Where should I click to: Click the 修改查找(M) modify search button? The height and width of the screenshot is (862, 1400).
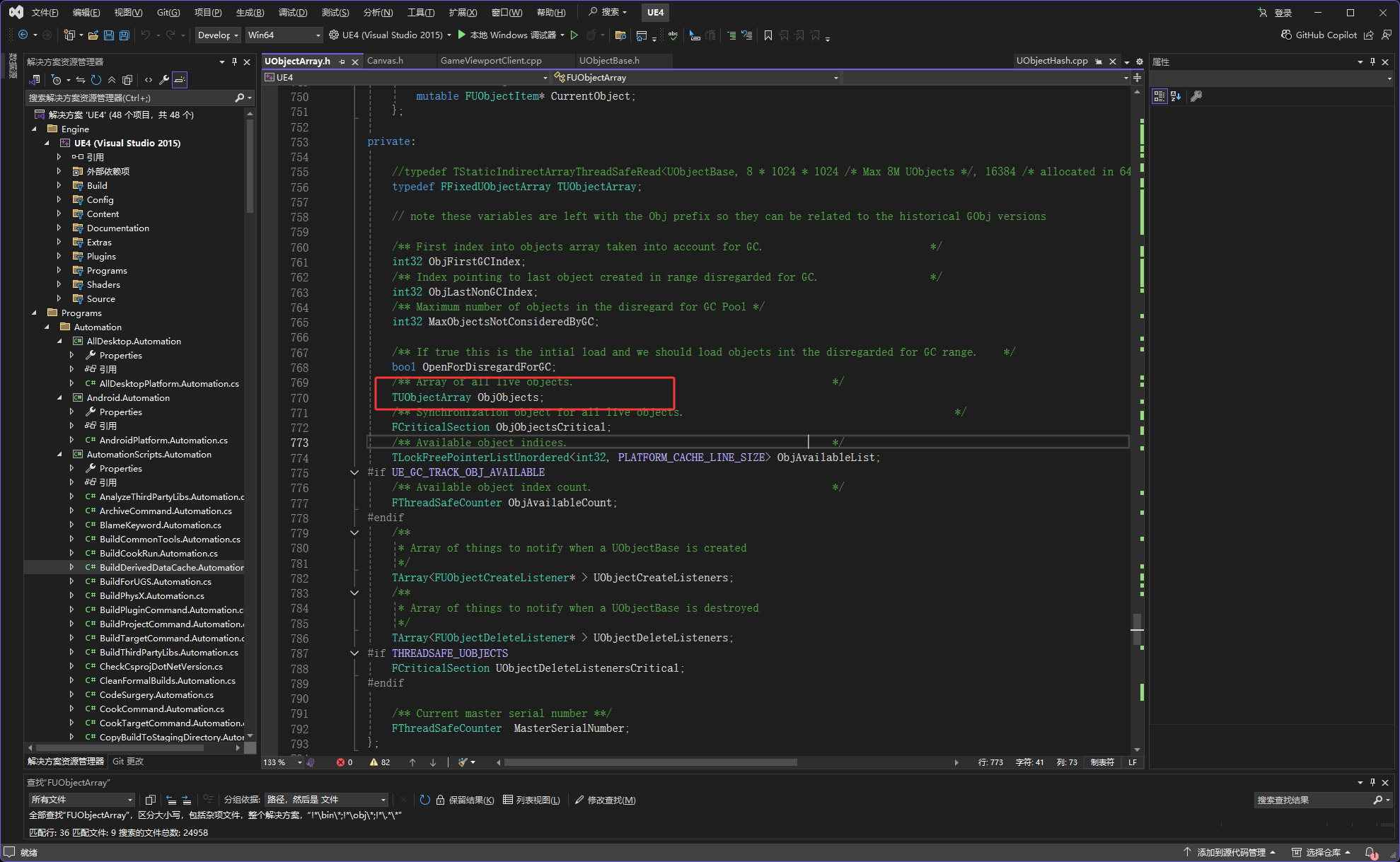(605, 800)
